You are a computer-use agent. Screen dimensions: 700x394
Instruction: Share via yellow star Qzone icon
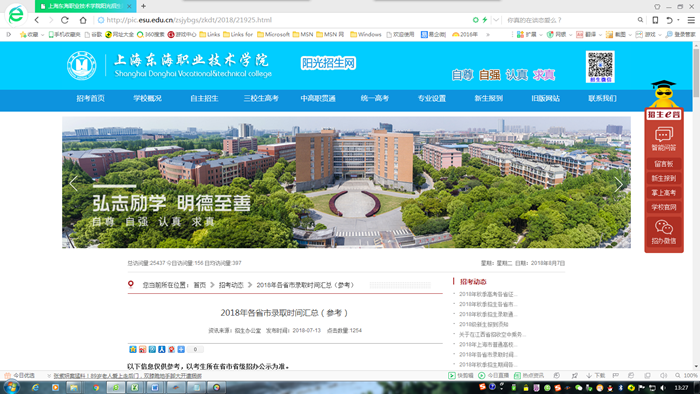[x=133, y=349]
